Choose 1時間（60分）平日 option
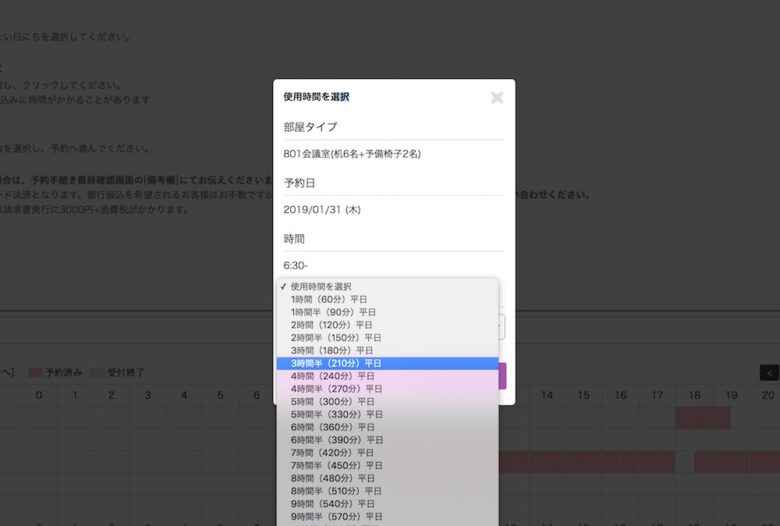This screenshot has height=526, width=780. 388,300
